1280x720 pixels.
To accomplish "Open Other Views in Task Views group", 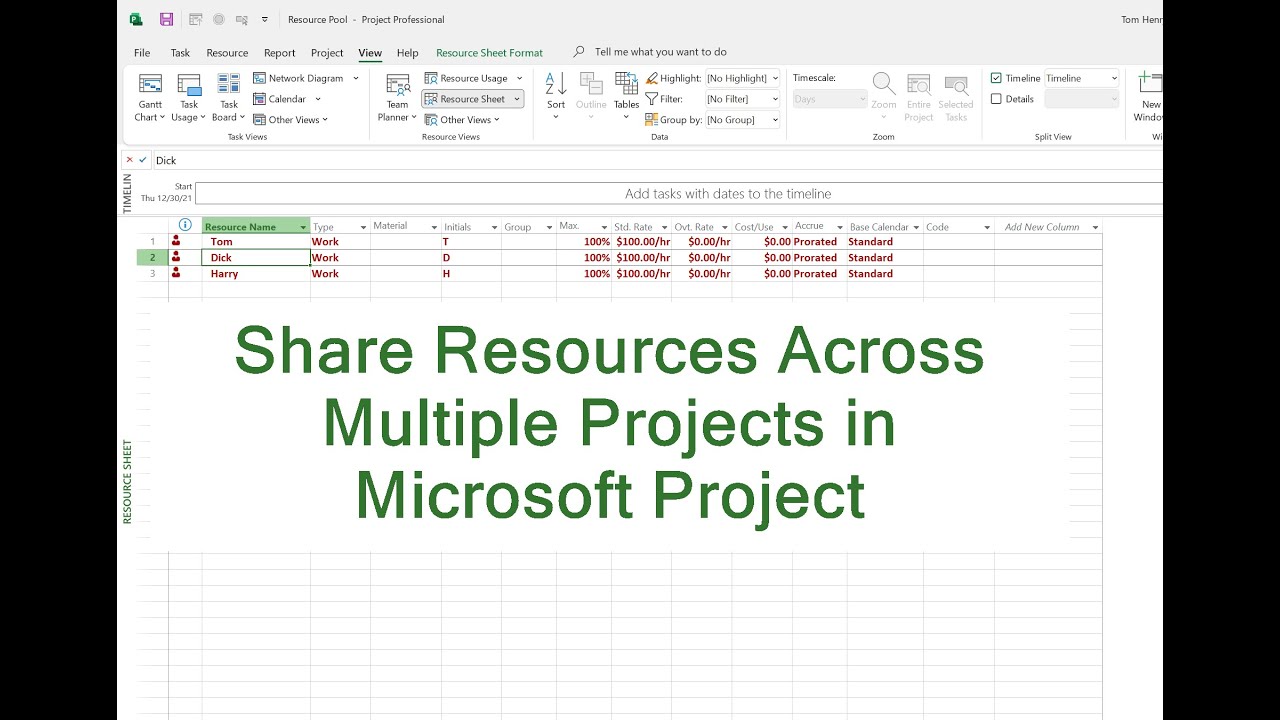I will 290,120.
